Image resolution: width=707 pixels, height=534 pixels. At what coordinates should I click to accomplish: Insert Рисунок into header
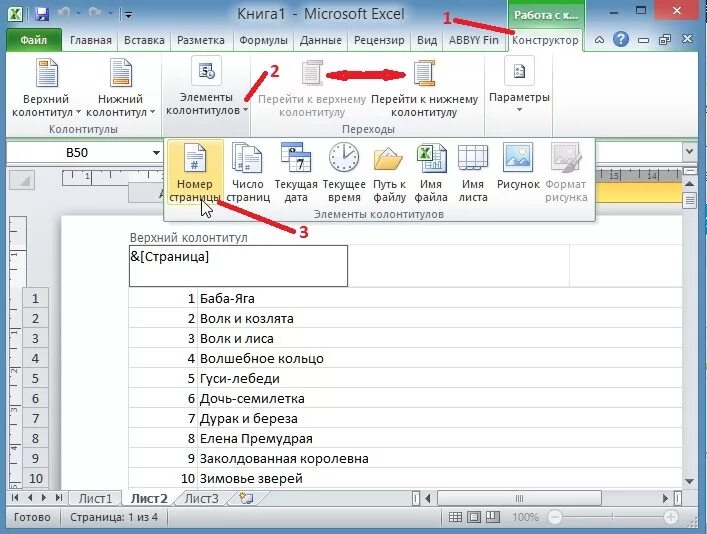(518, 167)
